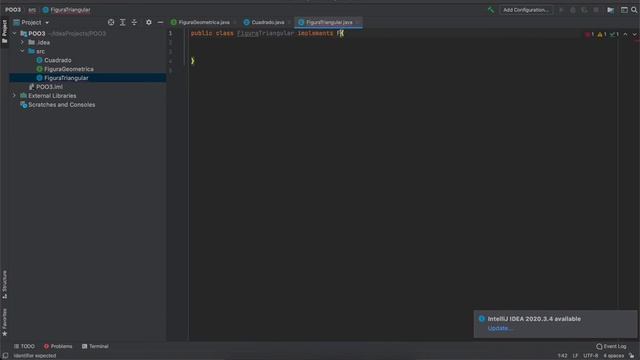
Task: Toggle the Event Log window
Action: [x=611, y=346]
